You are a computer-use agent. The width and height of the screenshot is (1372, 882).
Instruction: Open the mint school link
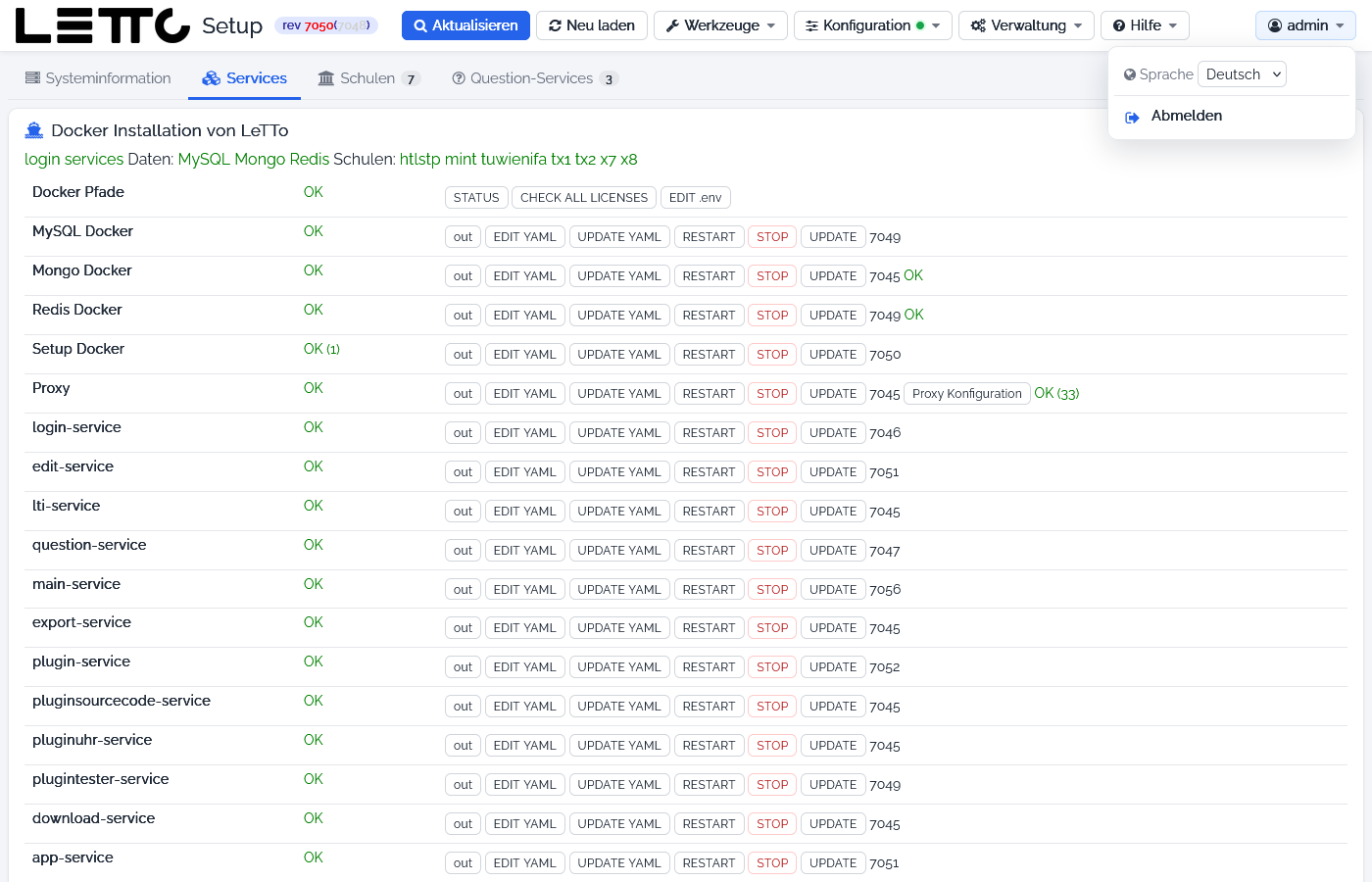pos(461,159)
